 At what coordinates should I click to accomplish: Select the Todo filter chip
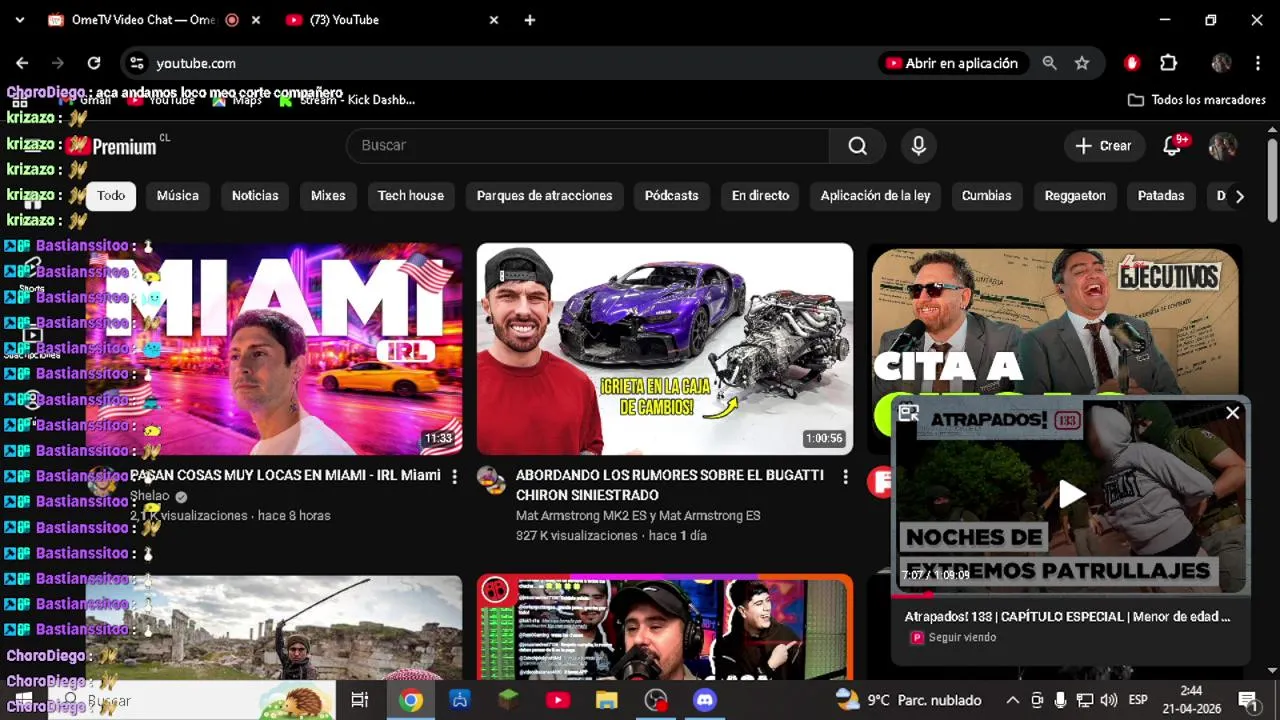(111, 196)
